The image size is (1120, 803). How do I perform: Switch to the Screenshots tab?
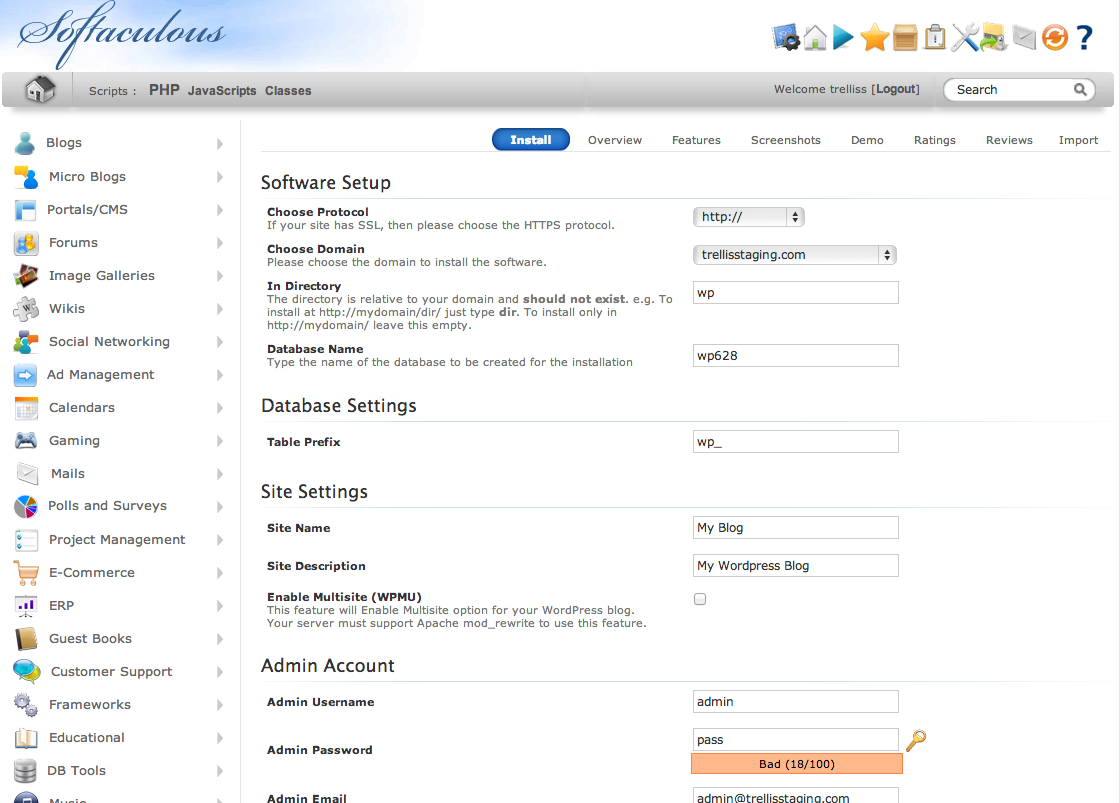click(785, 140)
